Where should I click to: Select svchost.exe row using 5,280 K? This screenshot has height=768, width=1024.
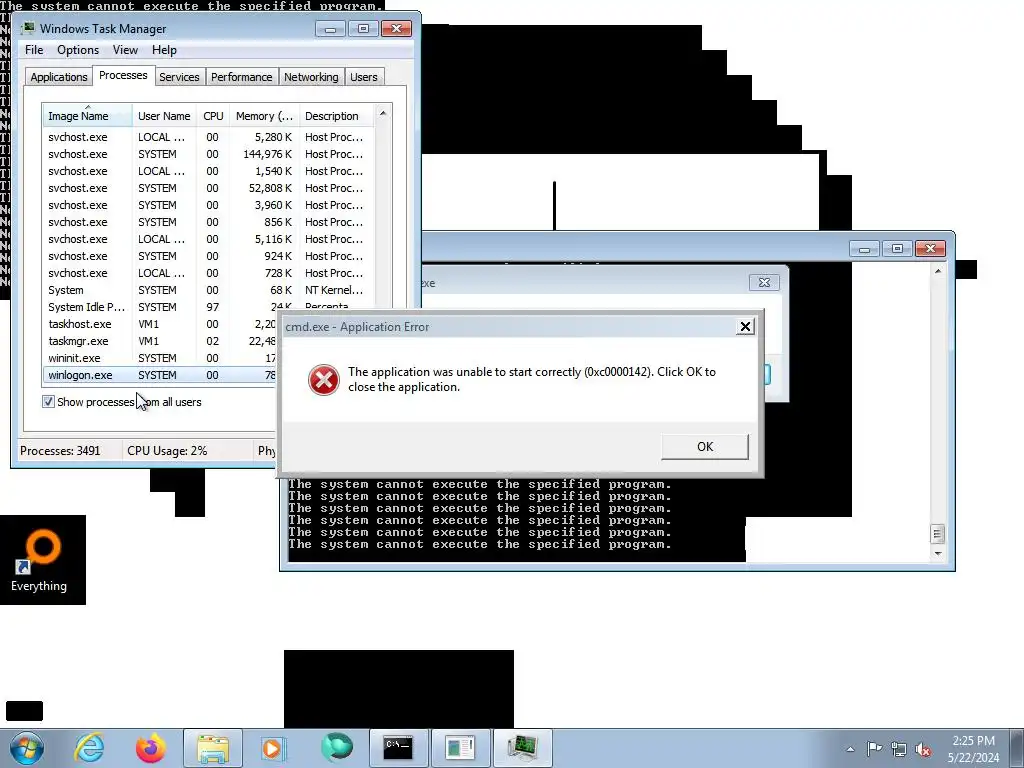(x=209, y=137)
